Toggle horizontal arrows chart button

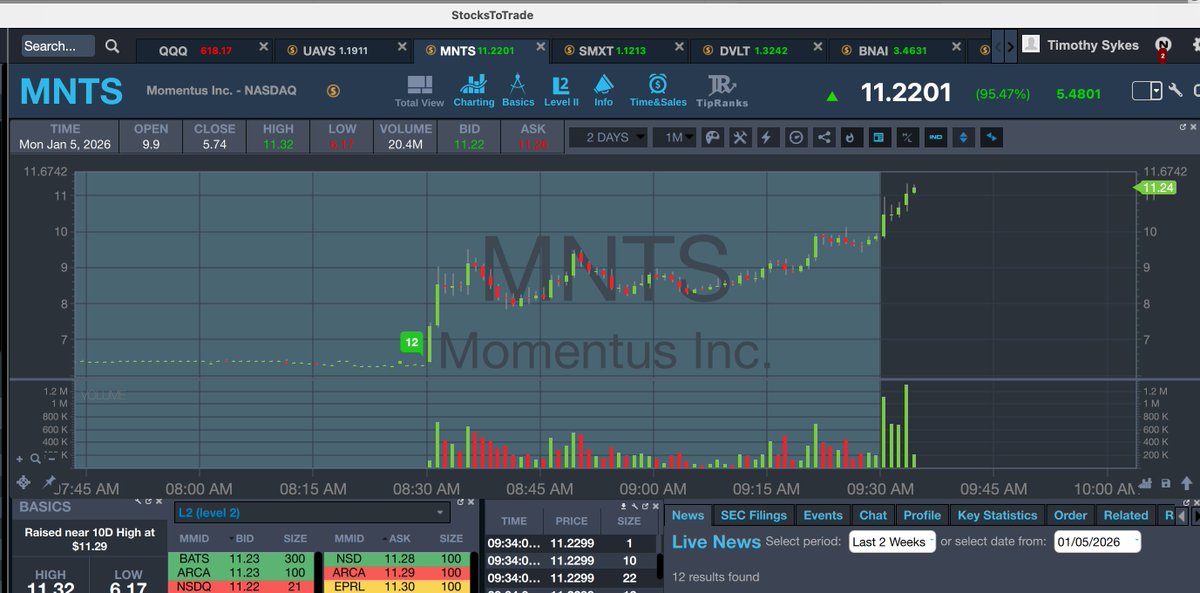pos(992,137)
